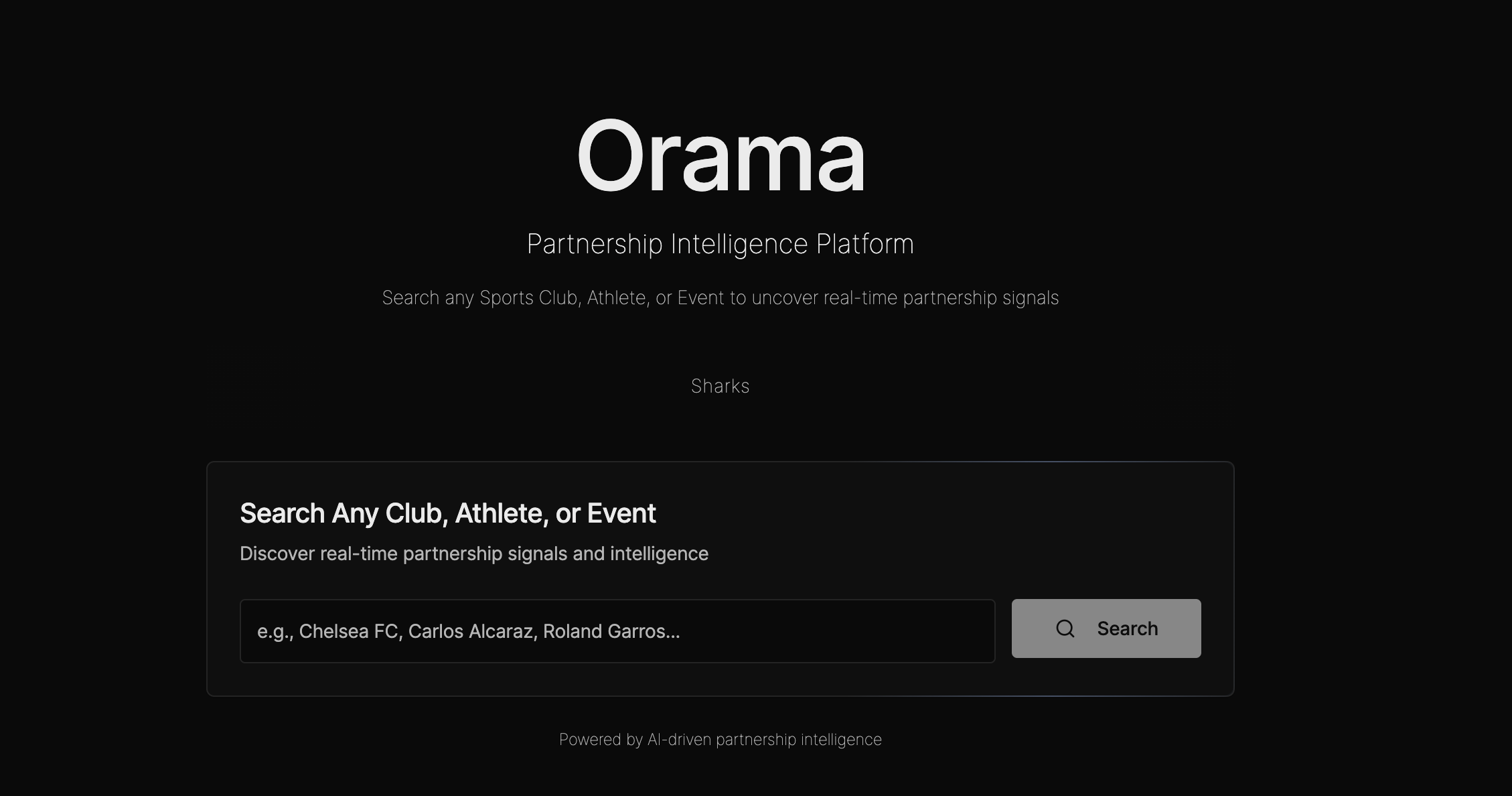The image size is (1512, 796).
Task: Click the Partnership Intelligence Platform subtitle
Action: (x=721, y=244)
